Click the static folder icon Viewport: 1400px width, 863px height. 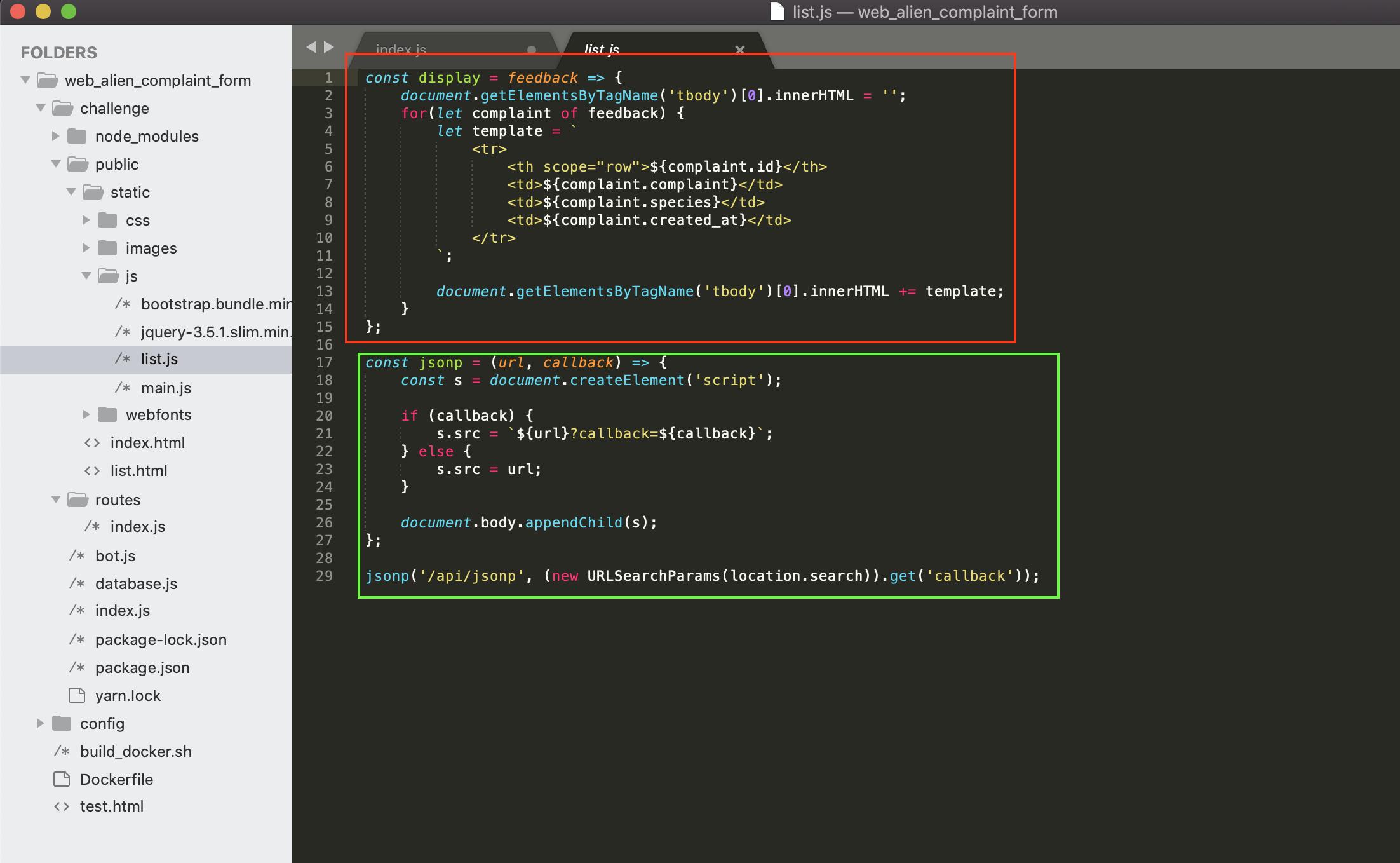click(93, 192)
